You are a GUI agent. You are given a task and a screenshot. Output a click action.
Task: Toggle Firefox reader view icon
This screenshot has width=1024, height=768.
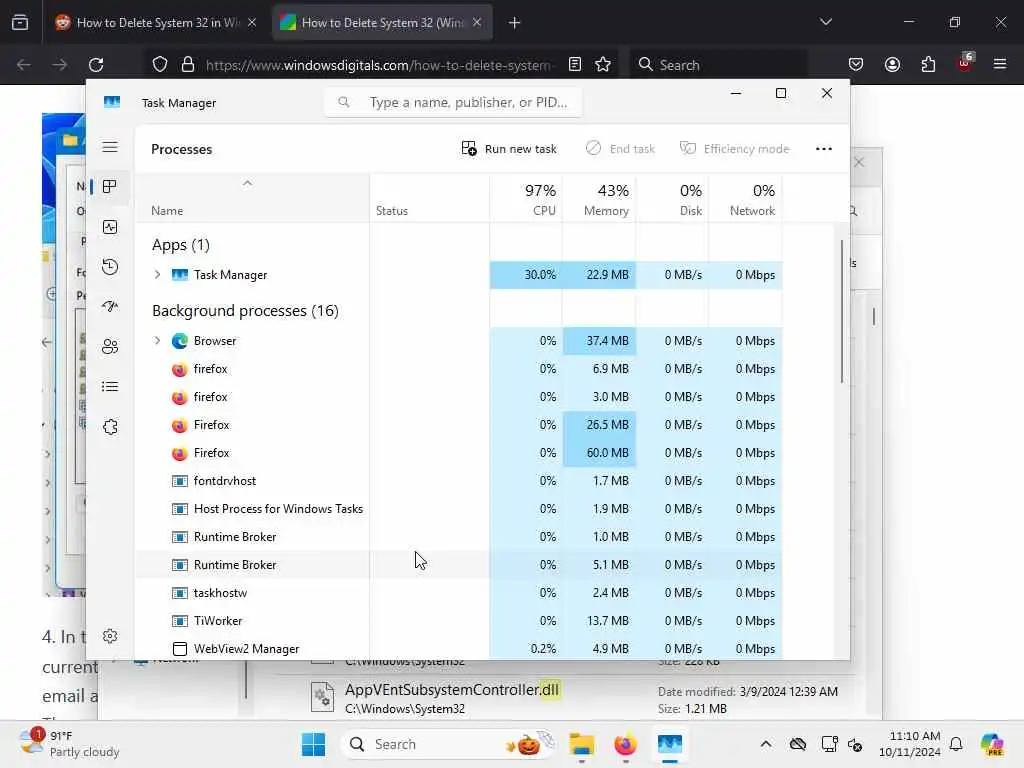(575, 65)
